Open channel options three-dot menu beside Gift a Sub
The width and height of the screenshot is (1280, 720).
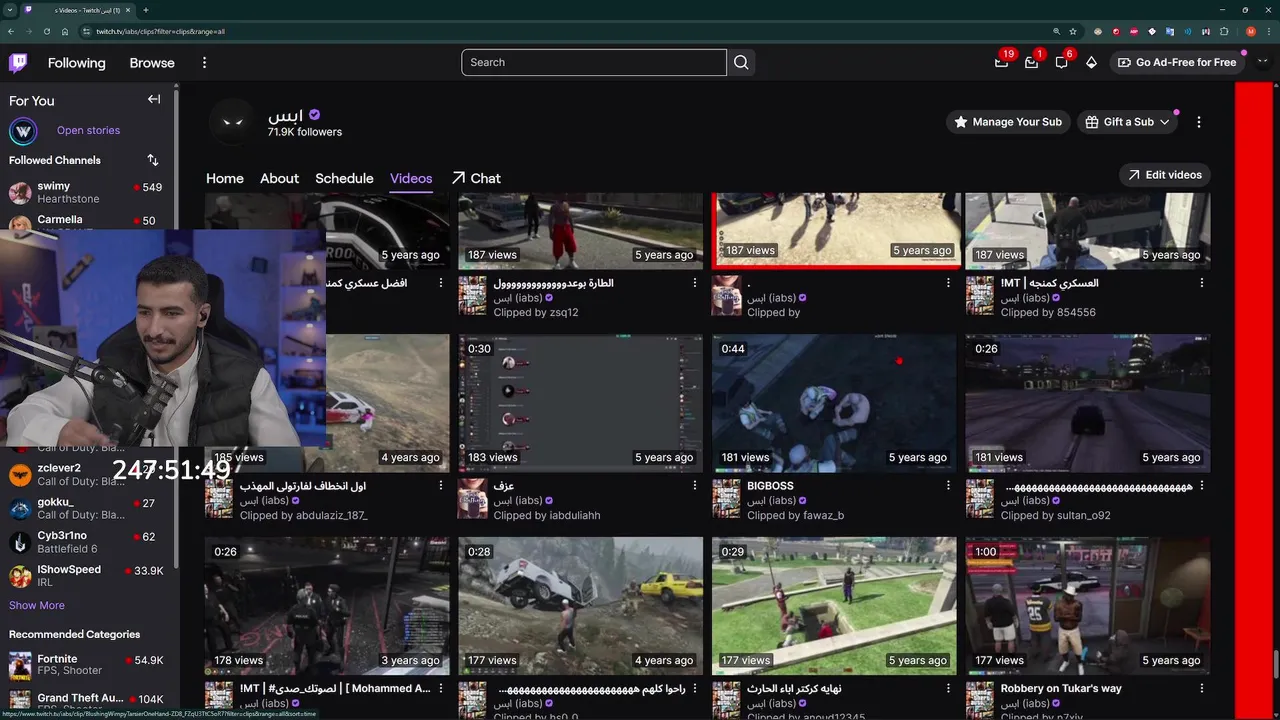pyautogui.click(x=1199, y=122)
